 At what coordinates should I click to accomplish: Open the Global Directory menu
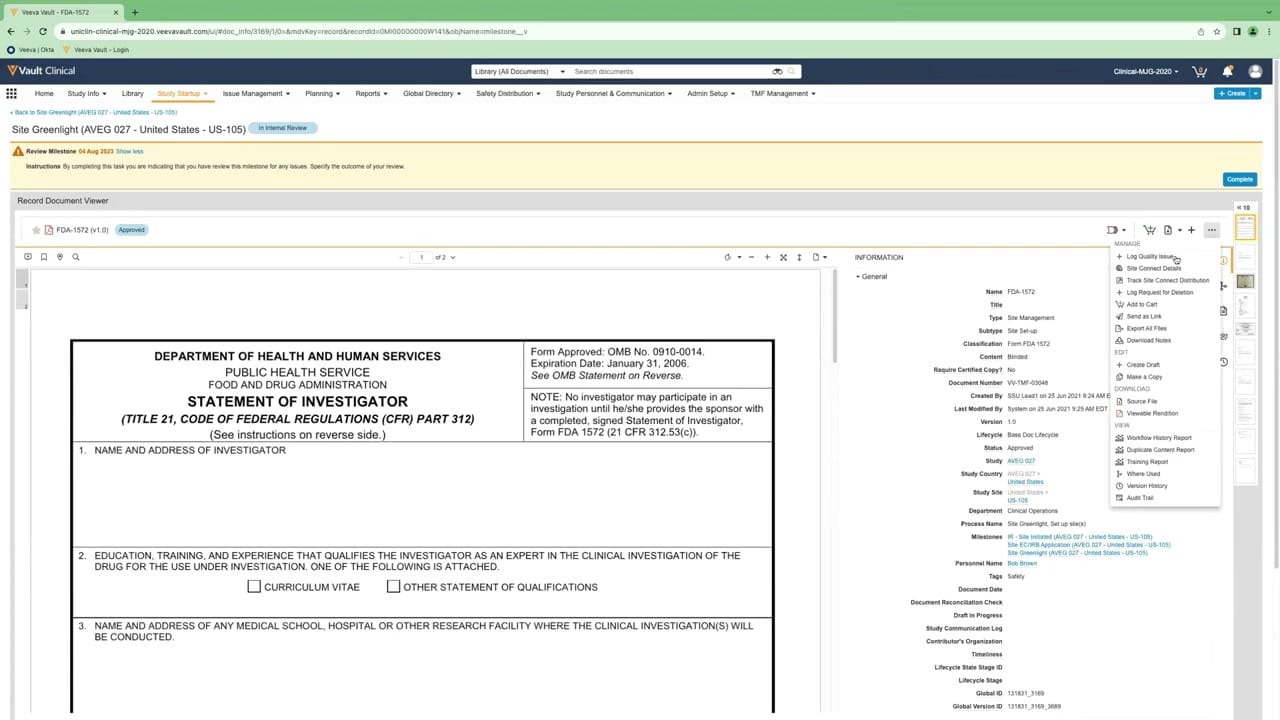pyautogui.click(x=432, y=94)
